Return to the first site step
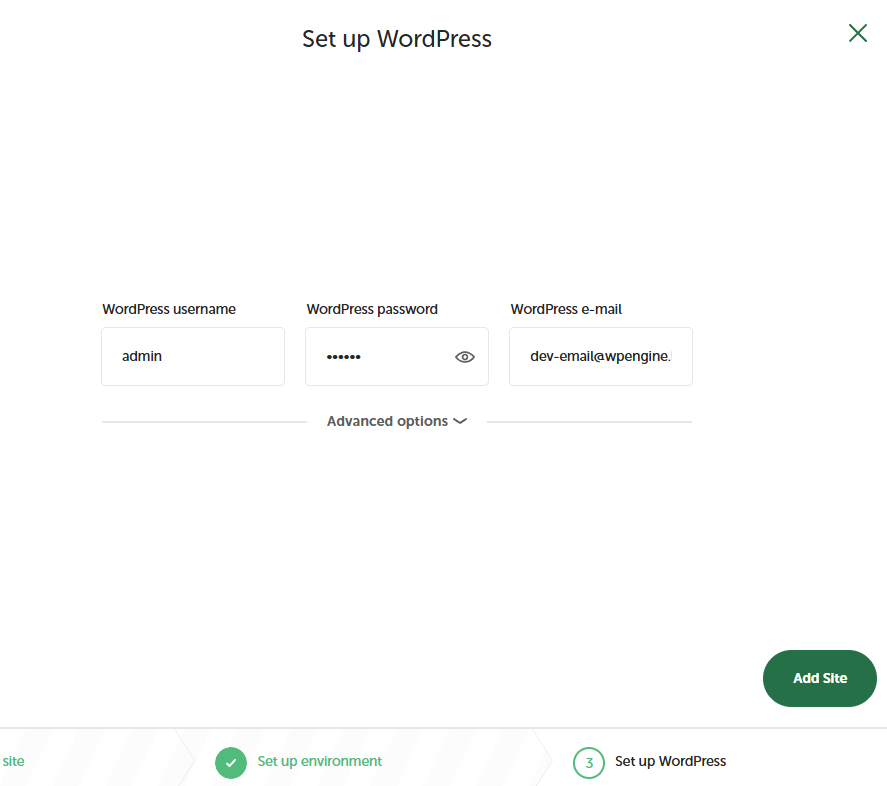This screenshot has height=786, width=887. point(14,762)
